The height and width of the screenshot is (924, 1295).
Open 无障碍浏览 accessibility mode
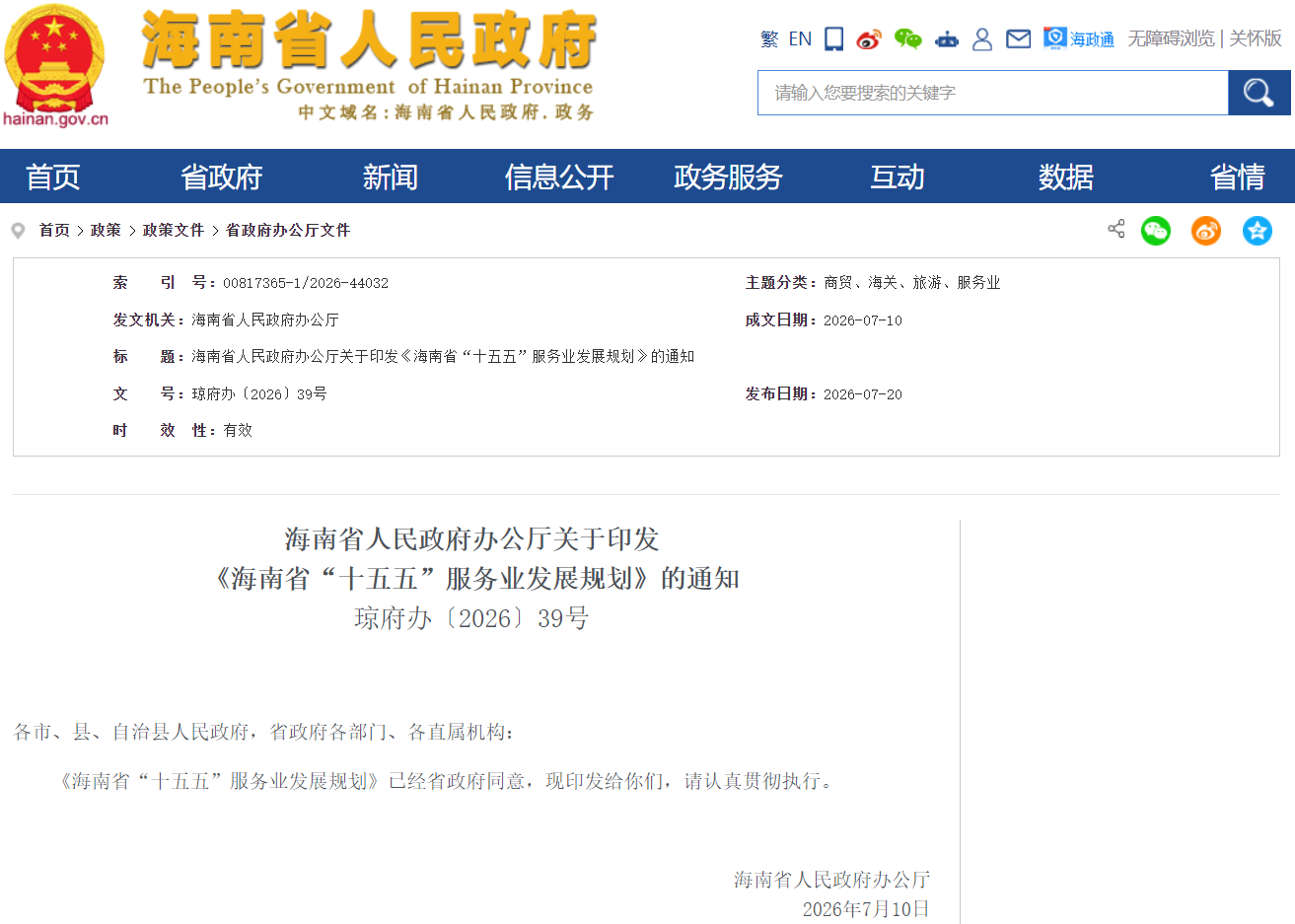[1171, 38]
